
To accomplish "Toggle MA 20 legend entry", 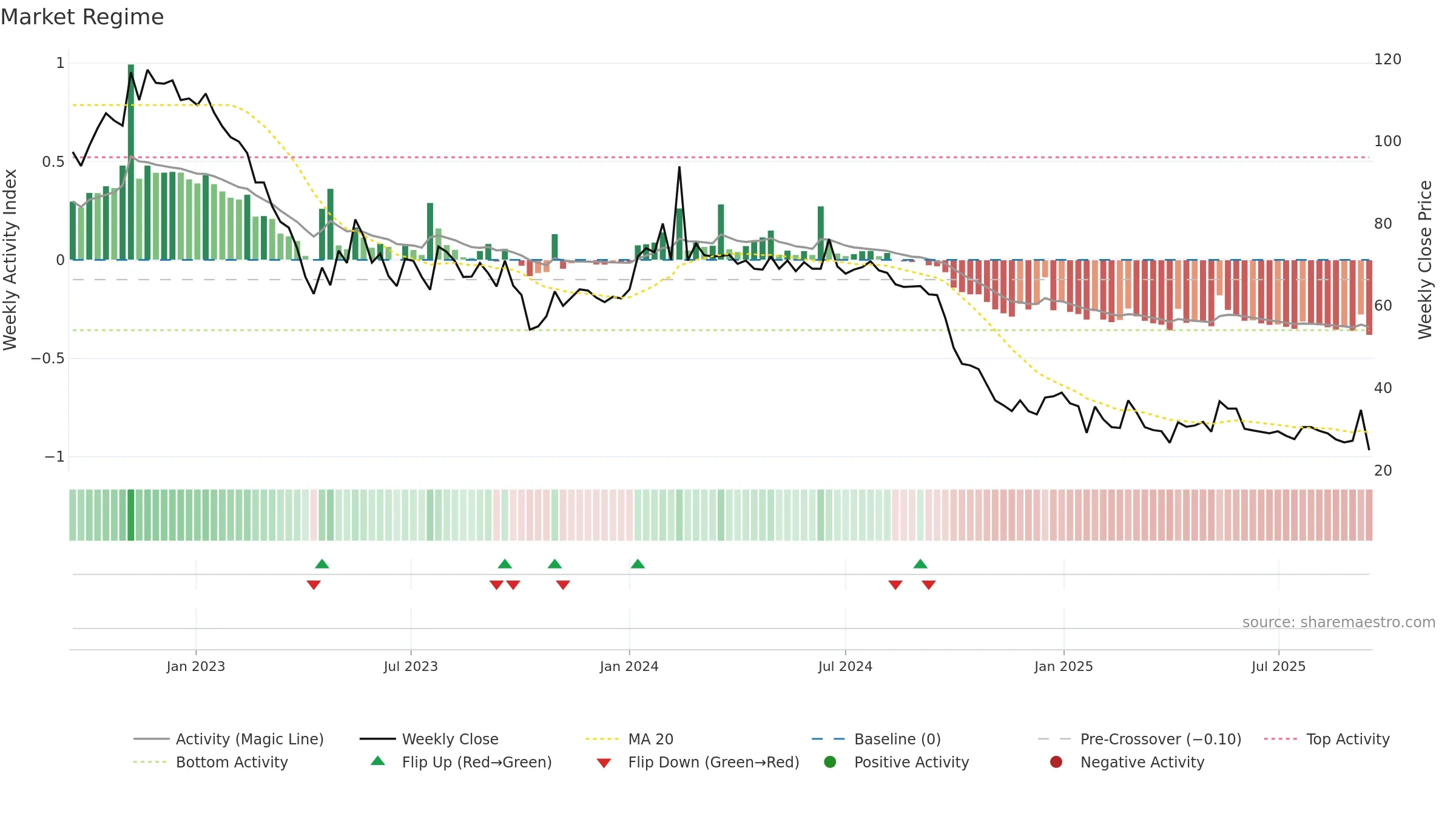I will [629, 739].
